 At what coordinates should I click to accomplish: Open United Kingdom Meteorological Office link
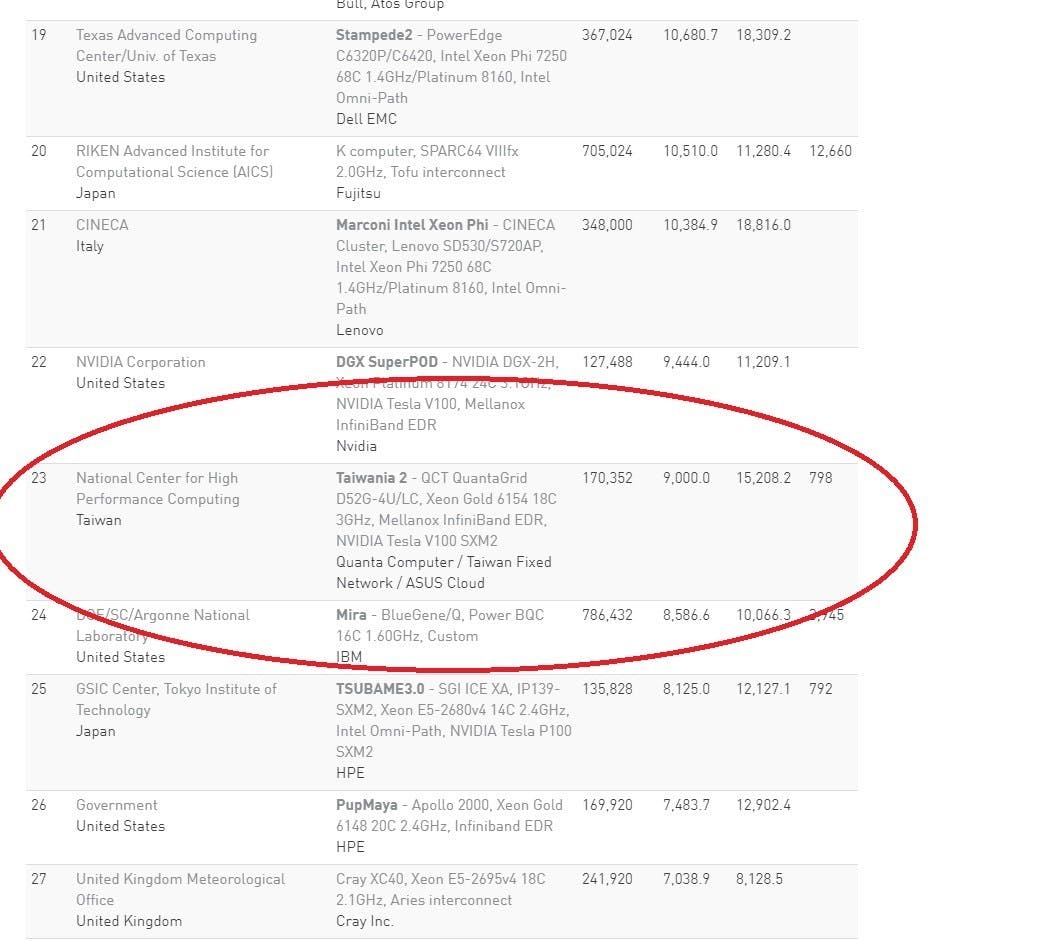point(180,889)
